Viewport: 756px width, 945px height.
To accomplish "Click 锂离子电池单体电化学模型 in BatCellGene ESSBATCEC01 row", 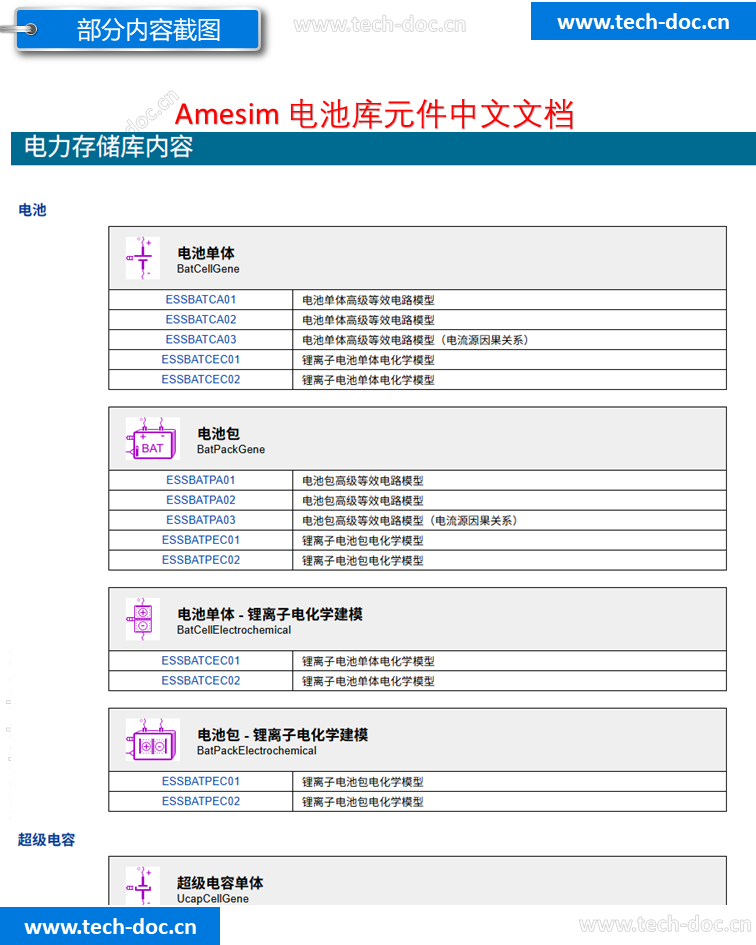I will pos(368,360).
